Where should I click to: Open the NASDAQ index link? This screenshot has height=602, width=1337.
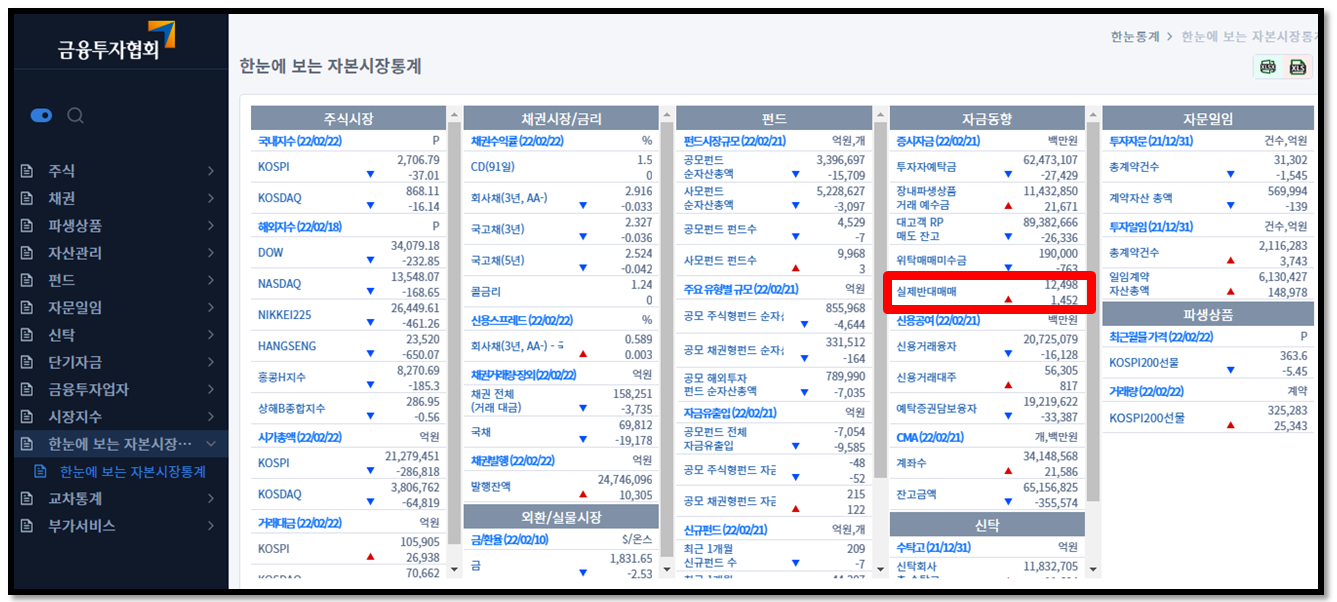point(279,284)
